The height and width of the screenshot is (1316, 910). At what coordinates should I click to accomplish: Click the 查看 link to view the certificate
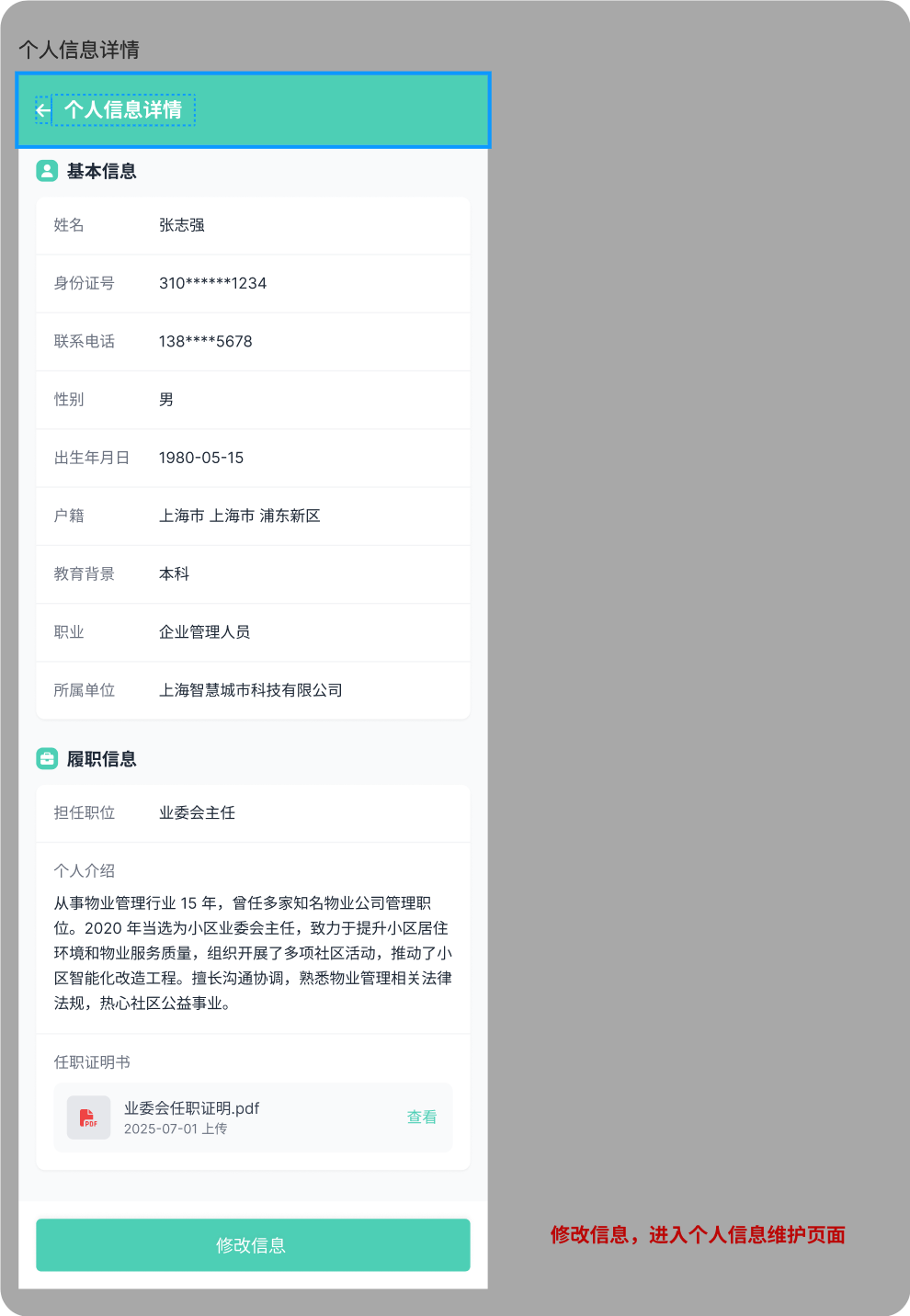point(421,1117)
